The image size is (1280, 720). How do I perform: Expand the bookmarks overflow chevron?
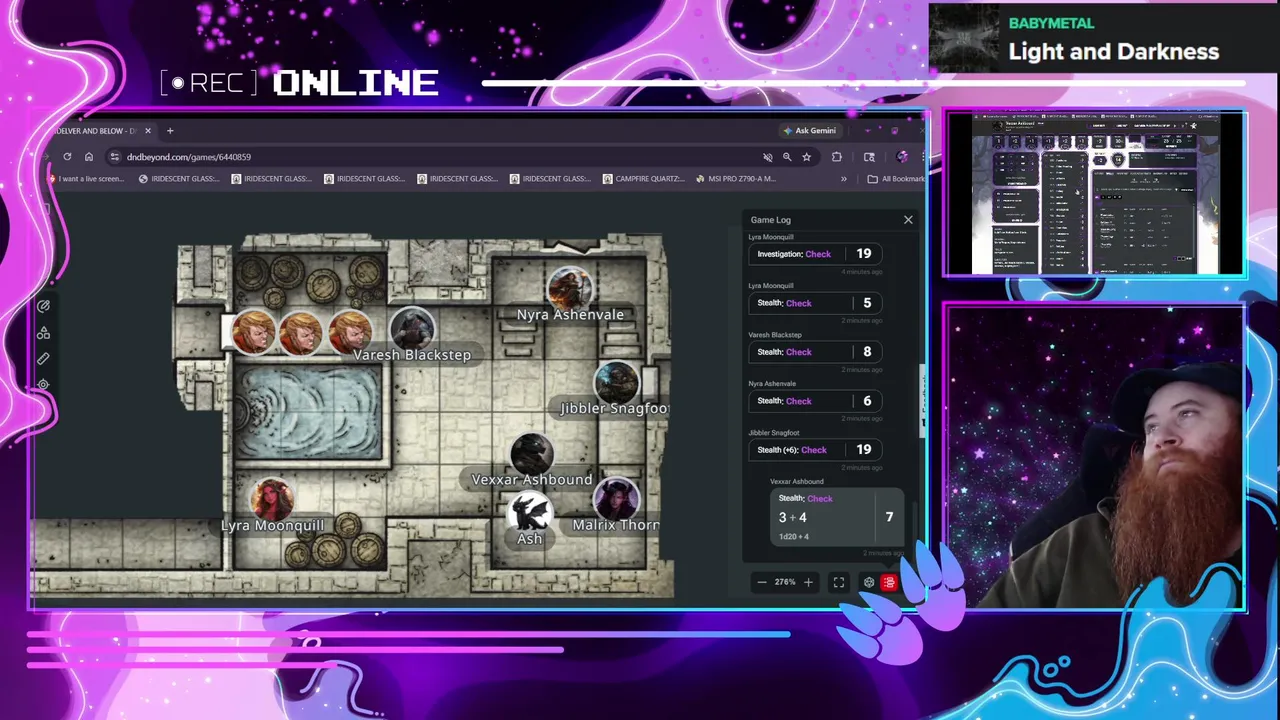(x=843, y=179)
